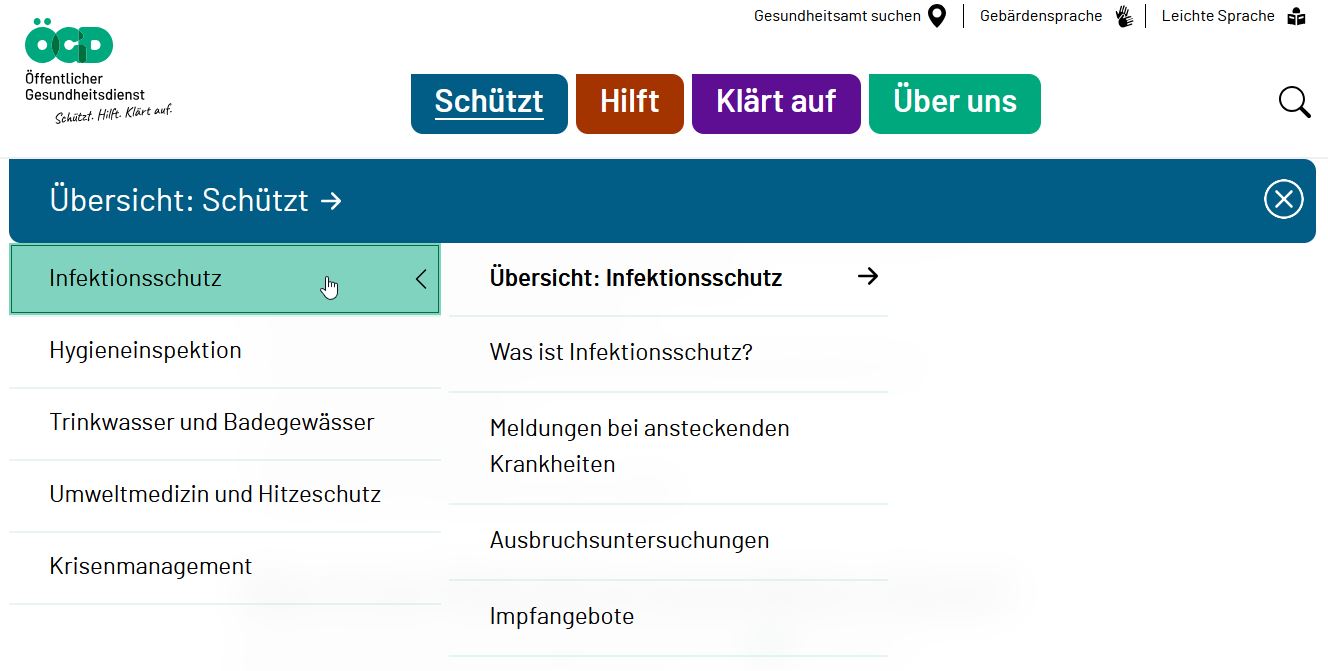Open the Impfangebote page
This screenshot has width=1328, height=671.
coord(562,616)
